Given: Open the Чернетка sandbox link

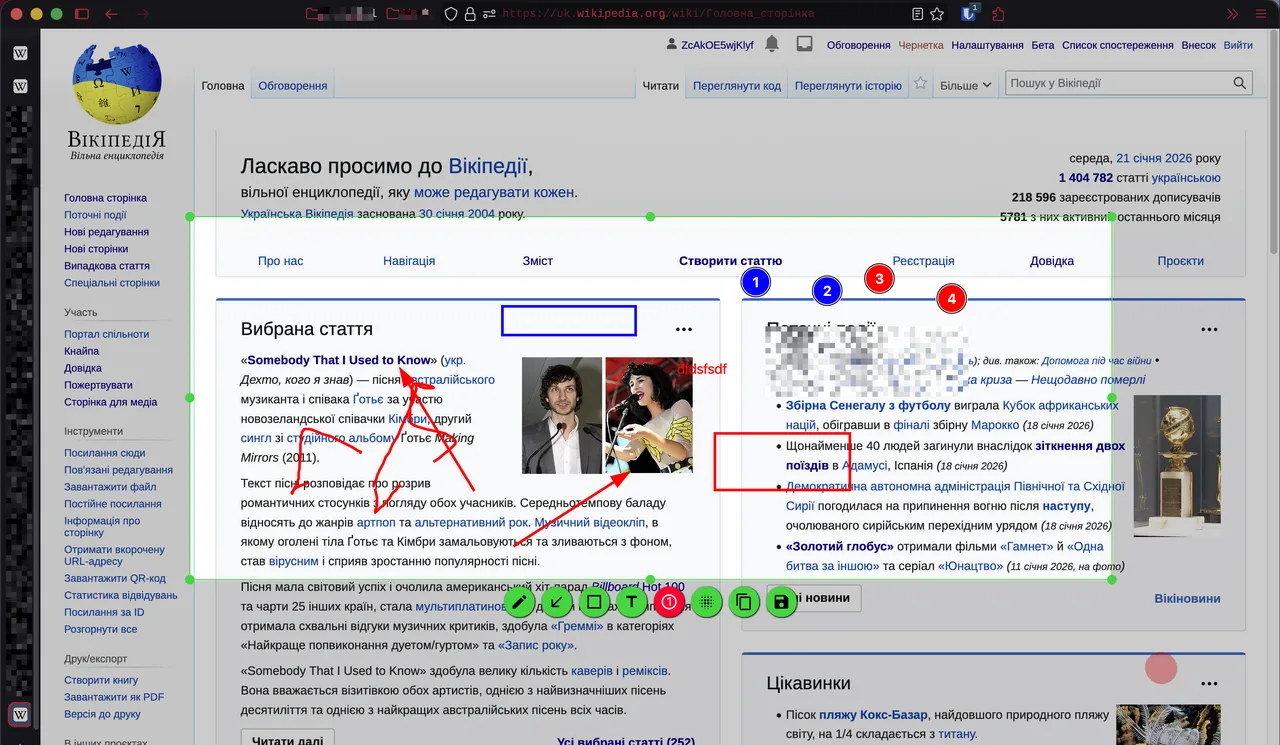Looking at the screenshot, I should [921, 45].
